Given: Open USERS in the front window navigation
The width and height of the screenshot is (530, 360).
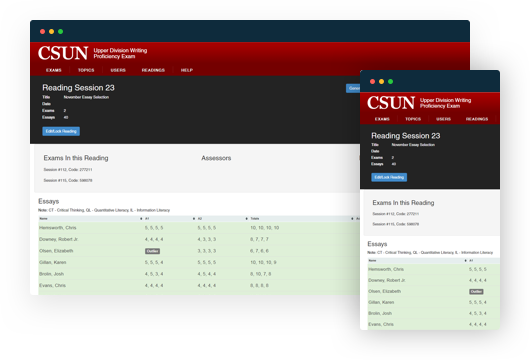Looking at the screenshot, I should [443, 119].
